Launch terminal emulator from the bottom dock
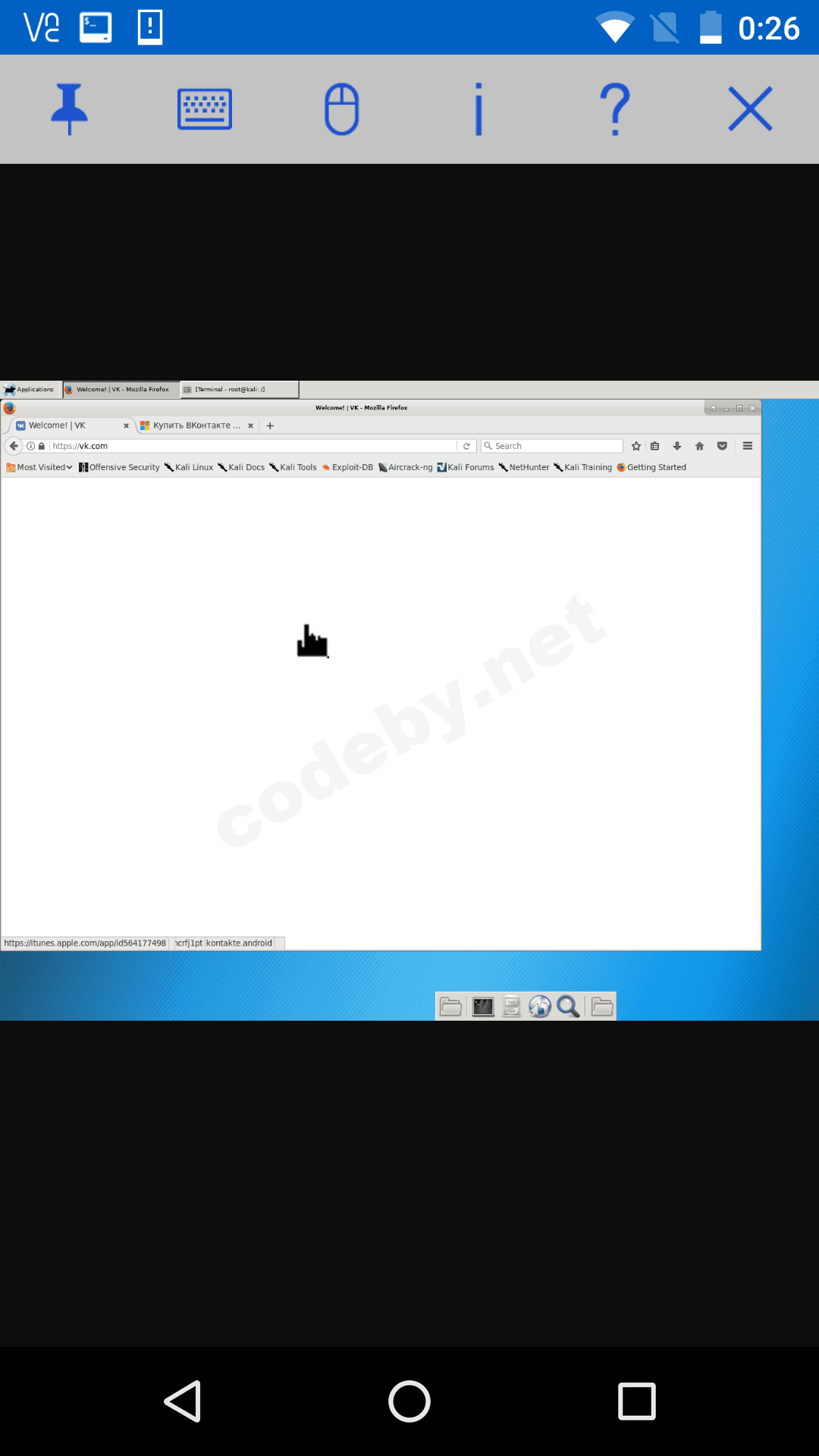819x1456 pixels. coord(483,1006)
